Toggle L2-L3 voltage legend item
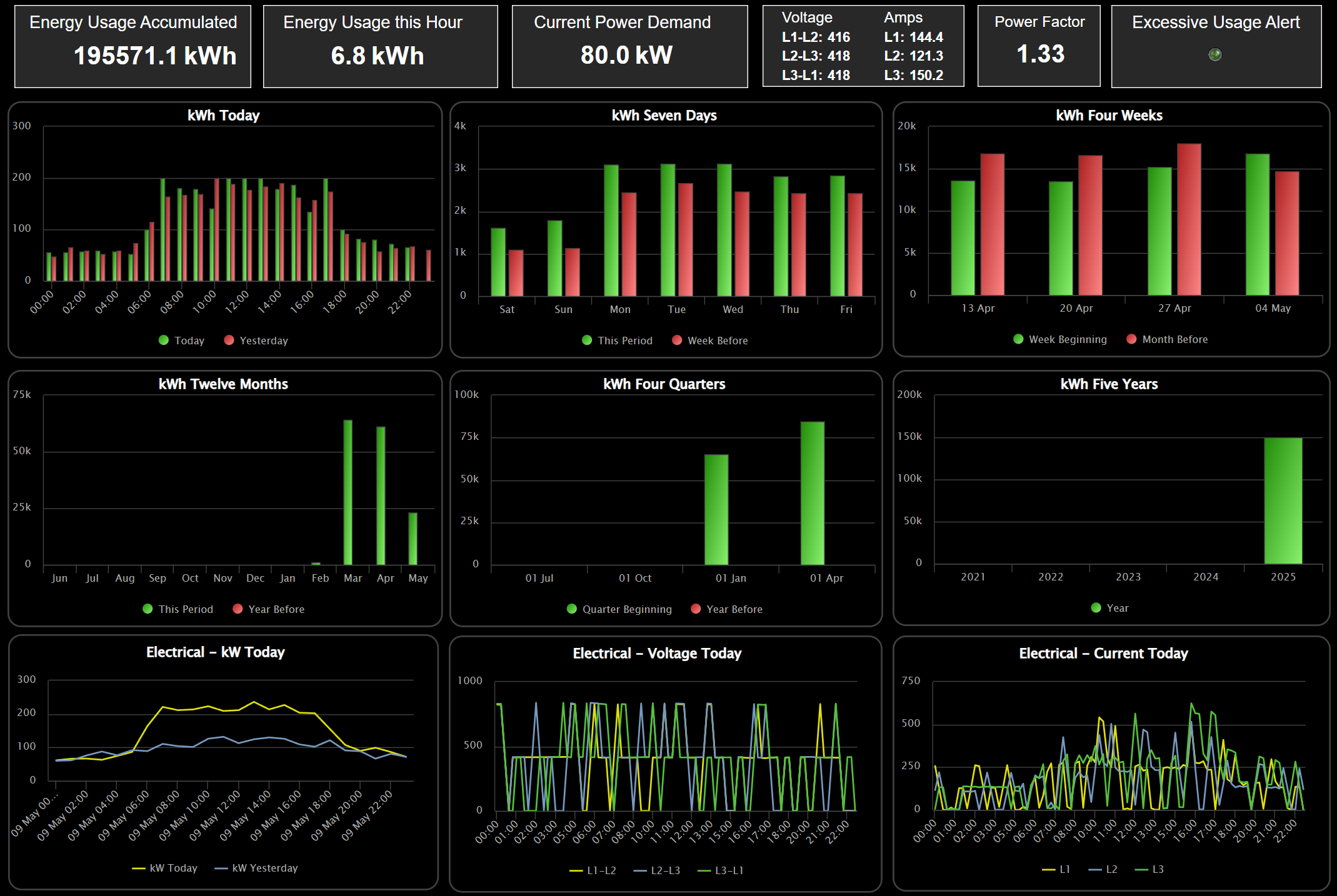This screenshot has width=1337, height=896. (x=657, y=870)
